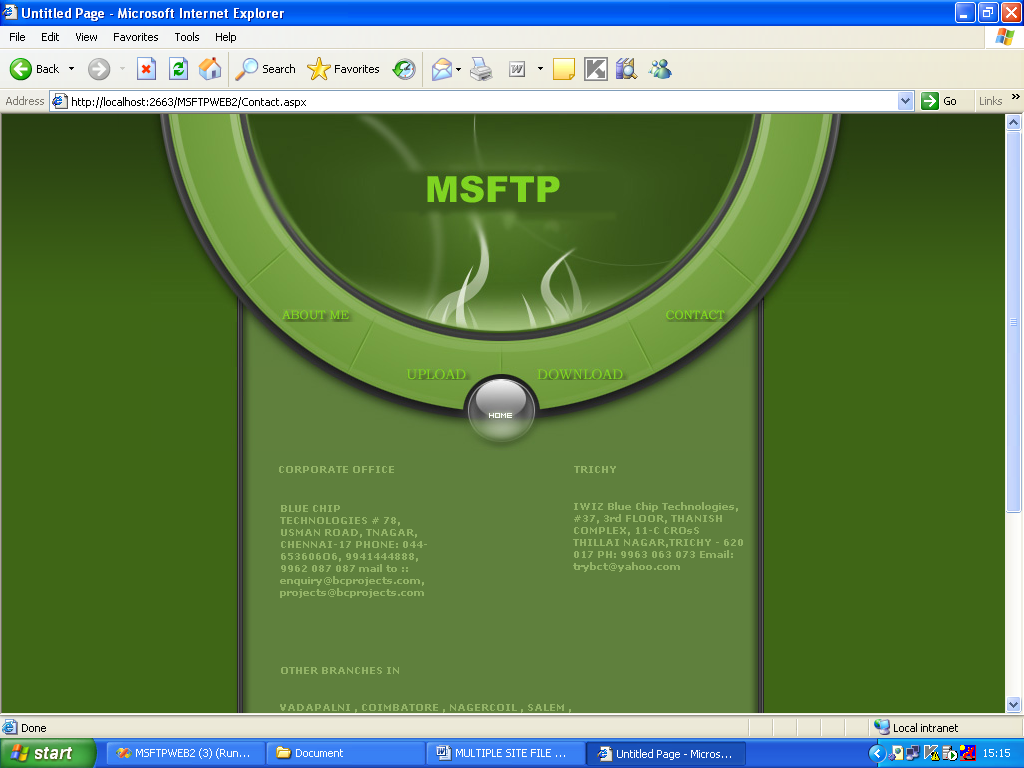Screen dimensions: 1024x768
Task: Open the Tools menu
Action: pyautogui.click(x=187, y=37)
